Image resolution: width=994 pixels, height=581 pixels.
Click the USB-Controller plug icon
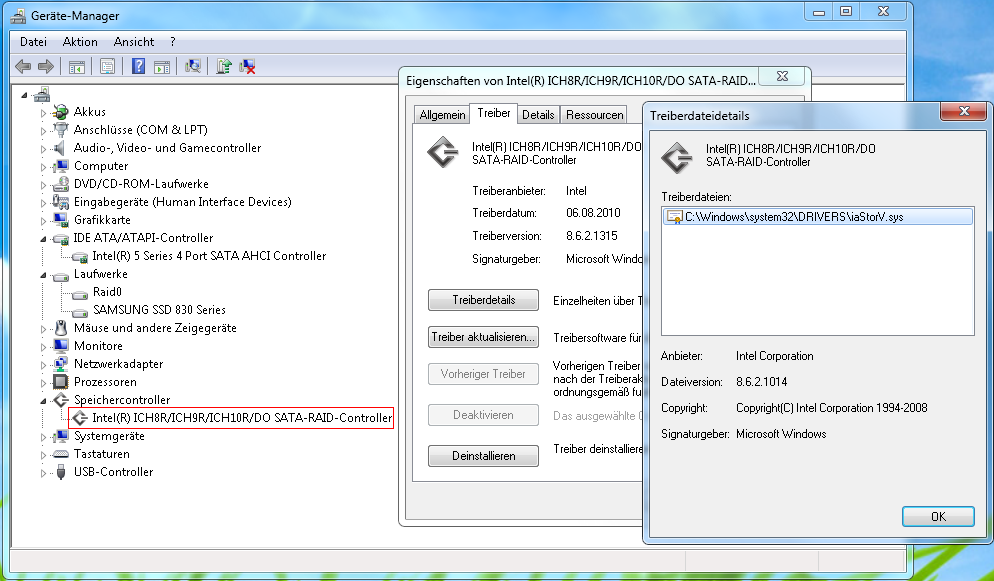[x=60, y=472]
